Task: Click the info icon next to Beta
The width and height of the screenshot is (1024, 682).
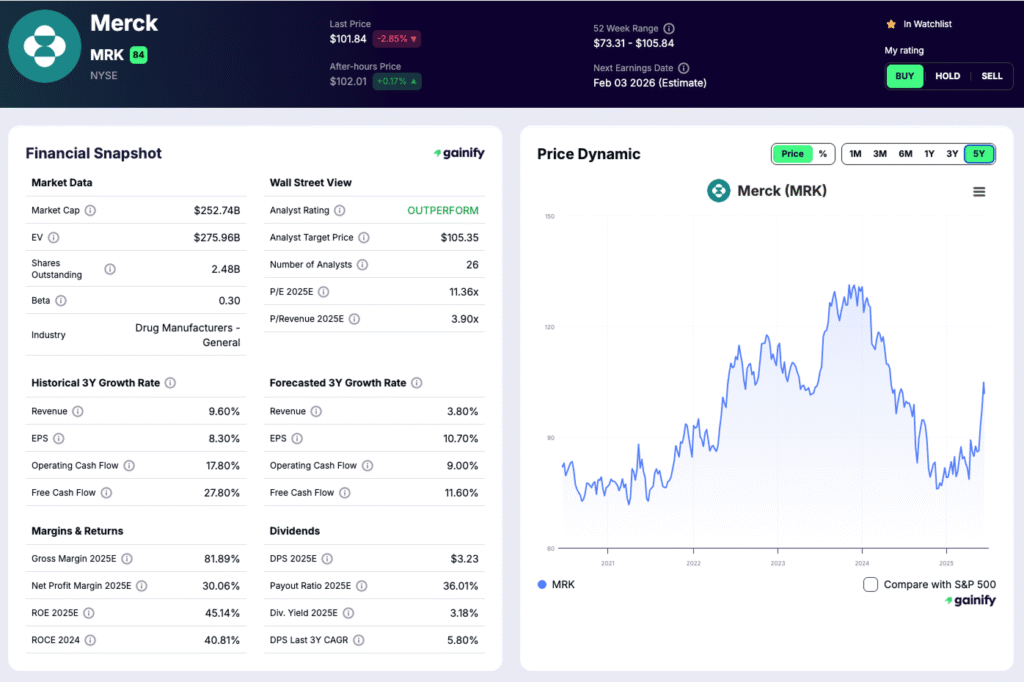Action: point(63,301)
